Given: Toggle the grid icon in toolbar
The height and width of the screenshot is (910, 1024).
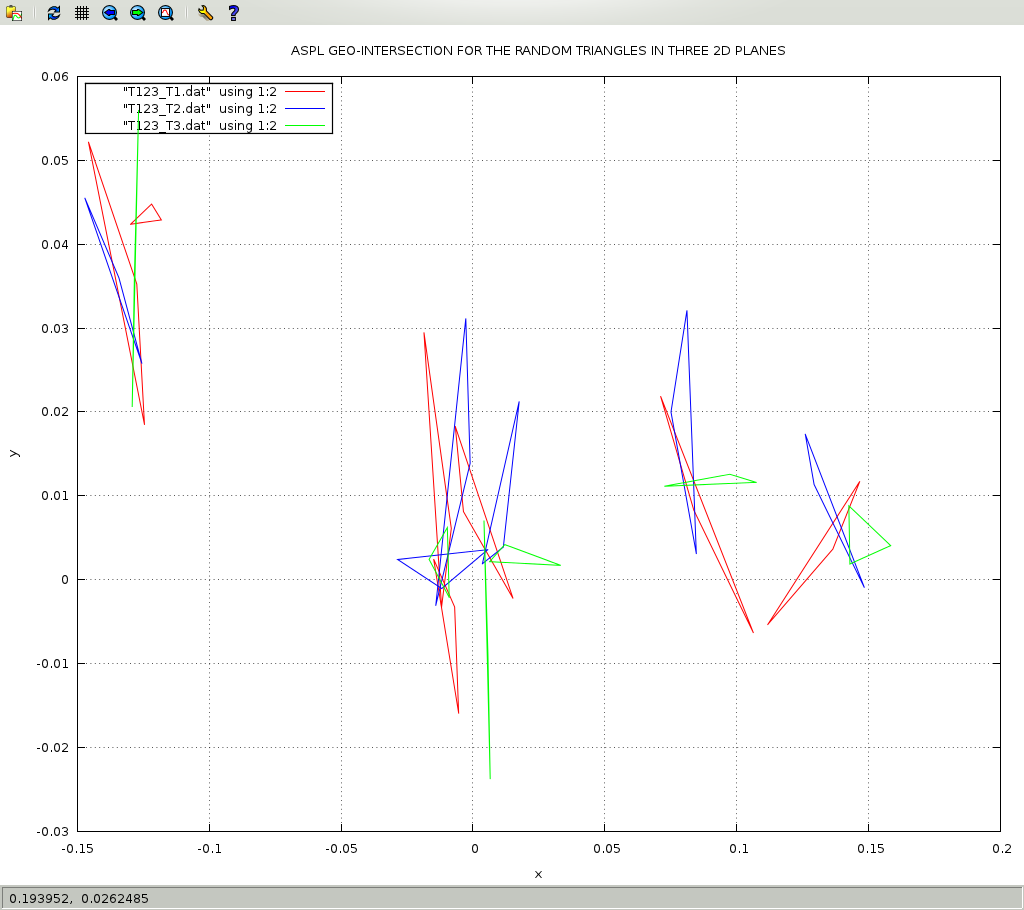Looking at the screenshot, I should click(x=82, y=13).
